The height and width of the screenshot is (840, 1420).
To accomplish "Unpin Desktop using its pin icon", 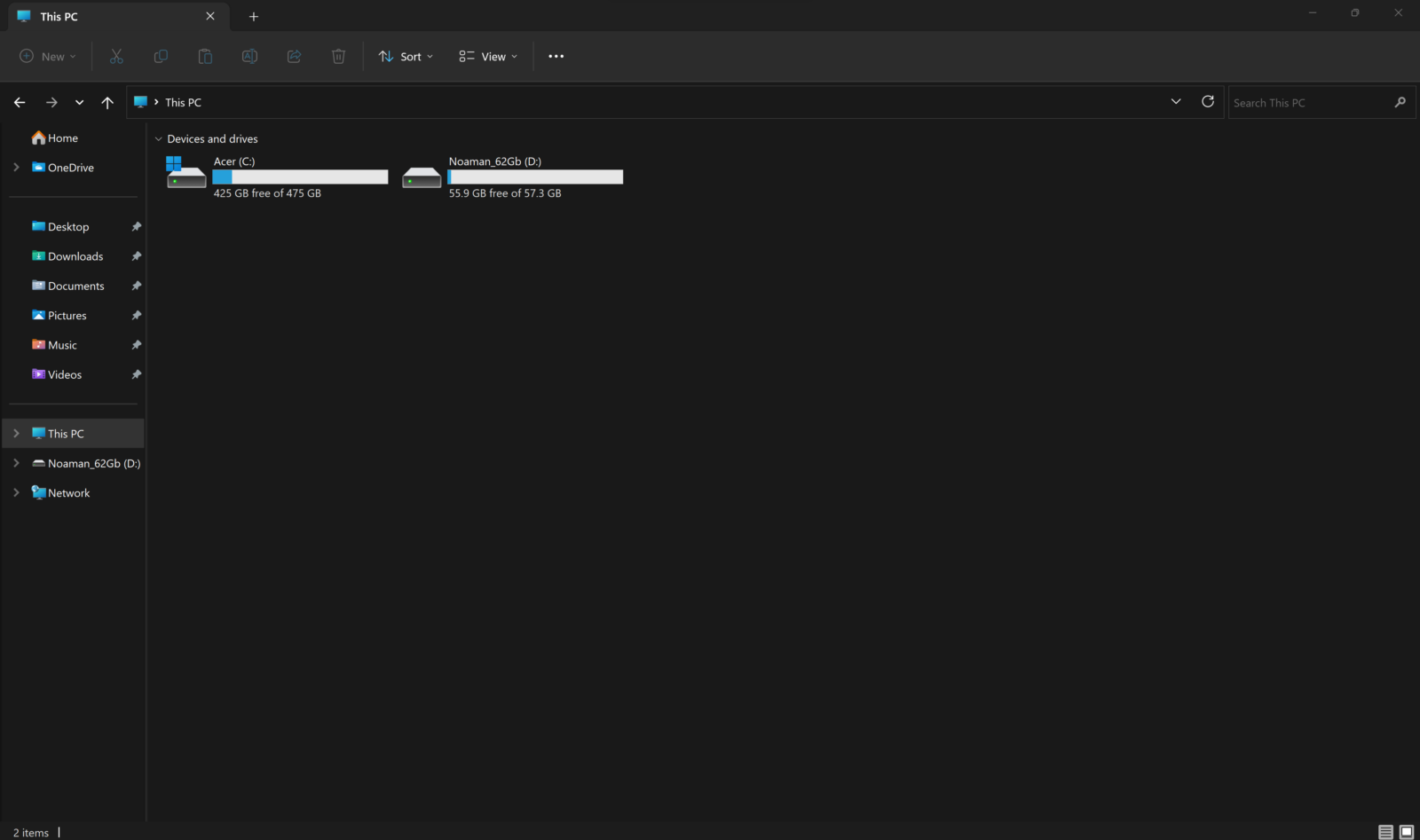I will [136, 227].
